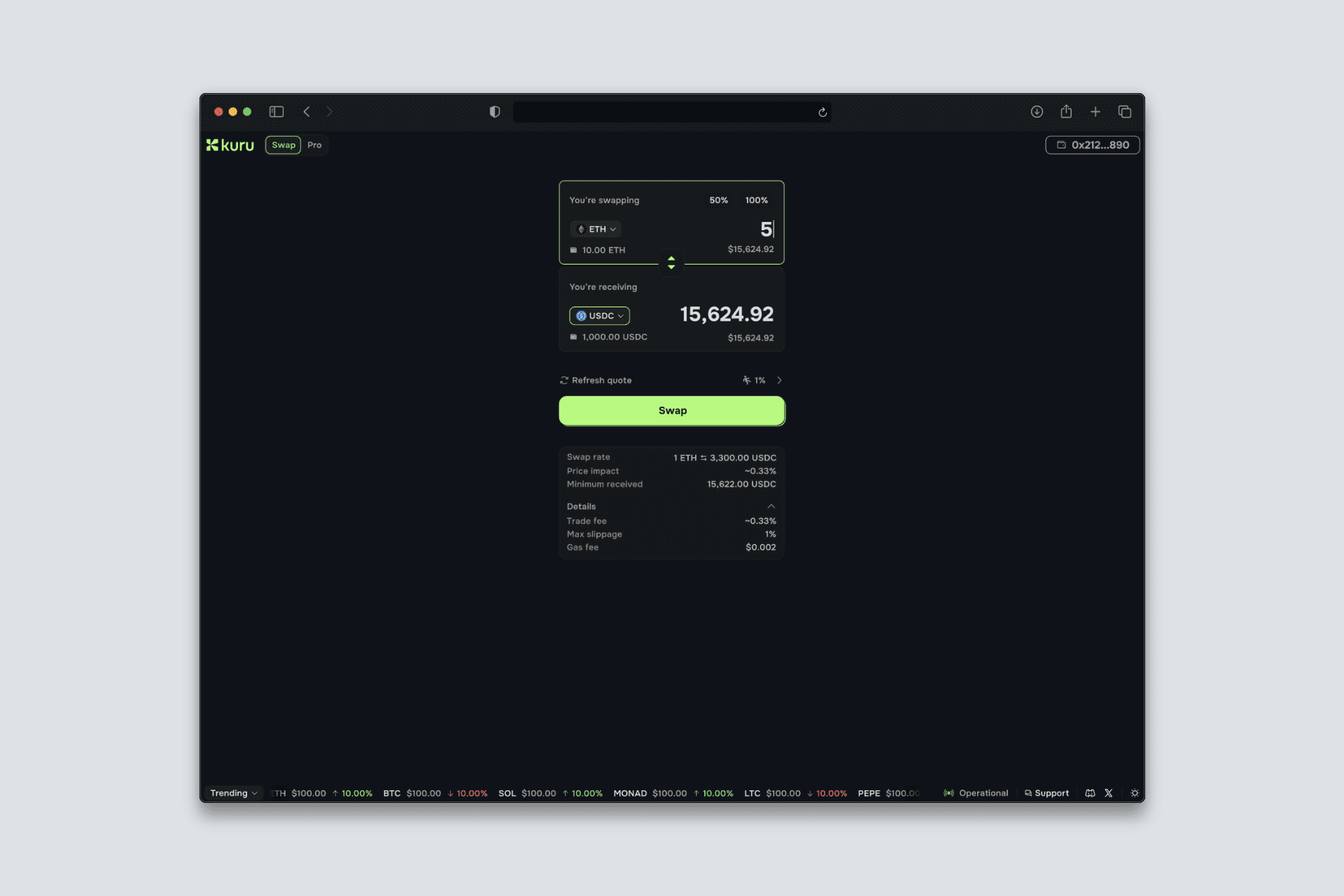Select 100% of ETH balance
The width and height of the screenshot is (1344, 896).
pyautogui.click(x=756, y=200)
